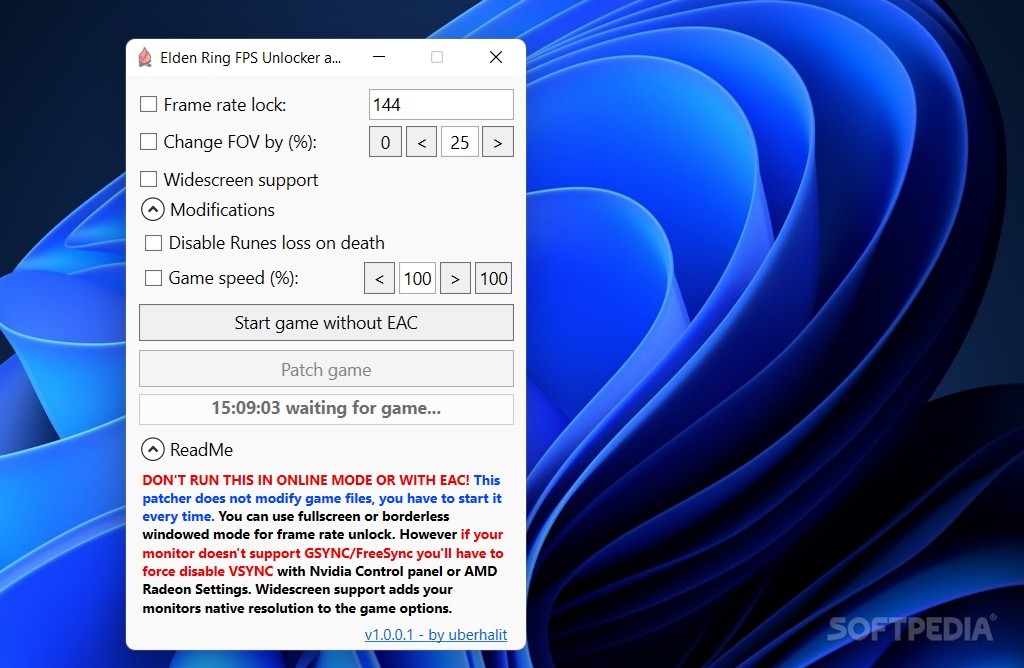This screenshot has width=1024, height=668.
Task: Check Disable Runes loss on death
Action: [153, 243]
